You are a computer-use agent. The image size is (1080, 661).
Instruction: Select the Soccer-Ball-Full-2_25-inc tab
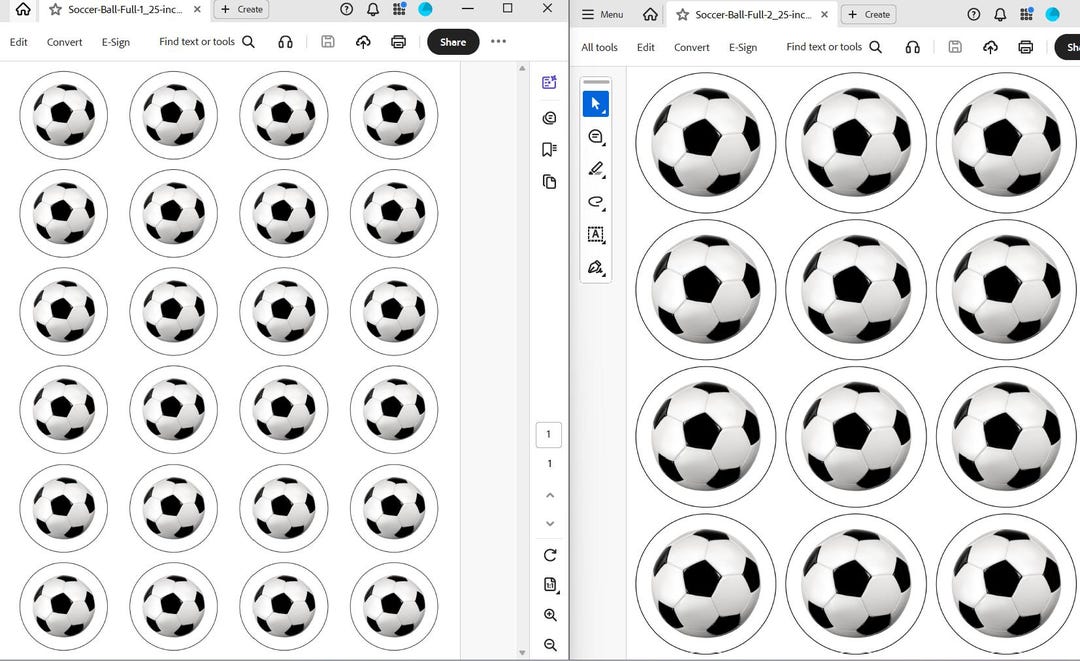click(x=752, y=14)
